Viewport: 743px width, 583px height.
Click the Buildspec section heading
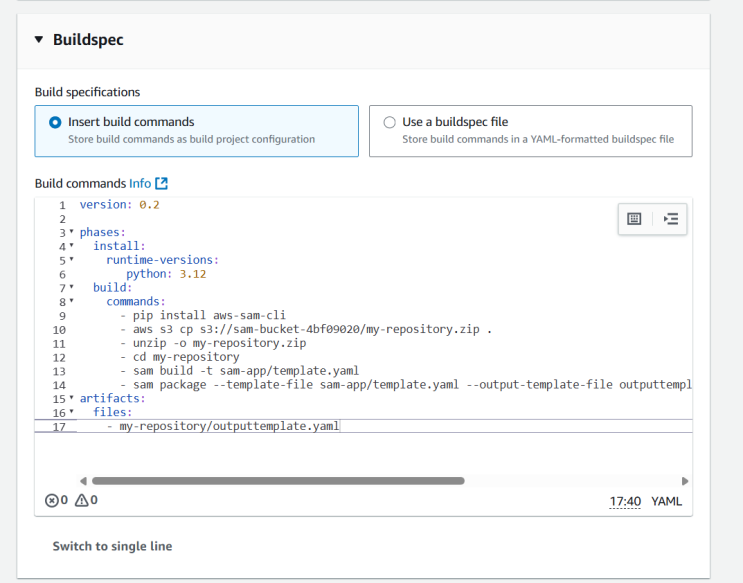[88, 40]
